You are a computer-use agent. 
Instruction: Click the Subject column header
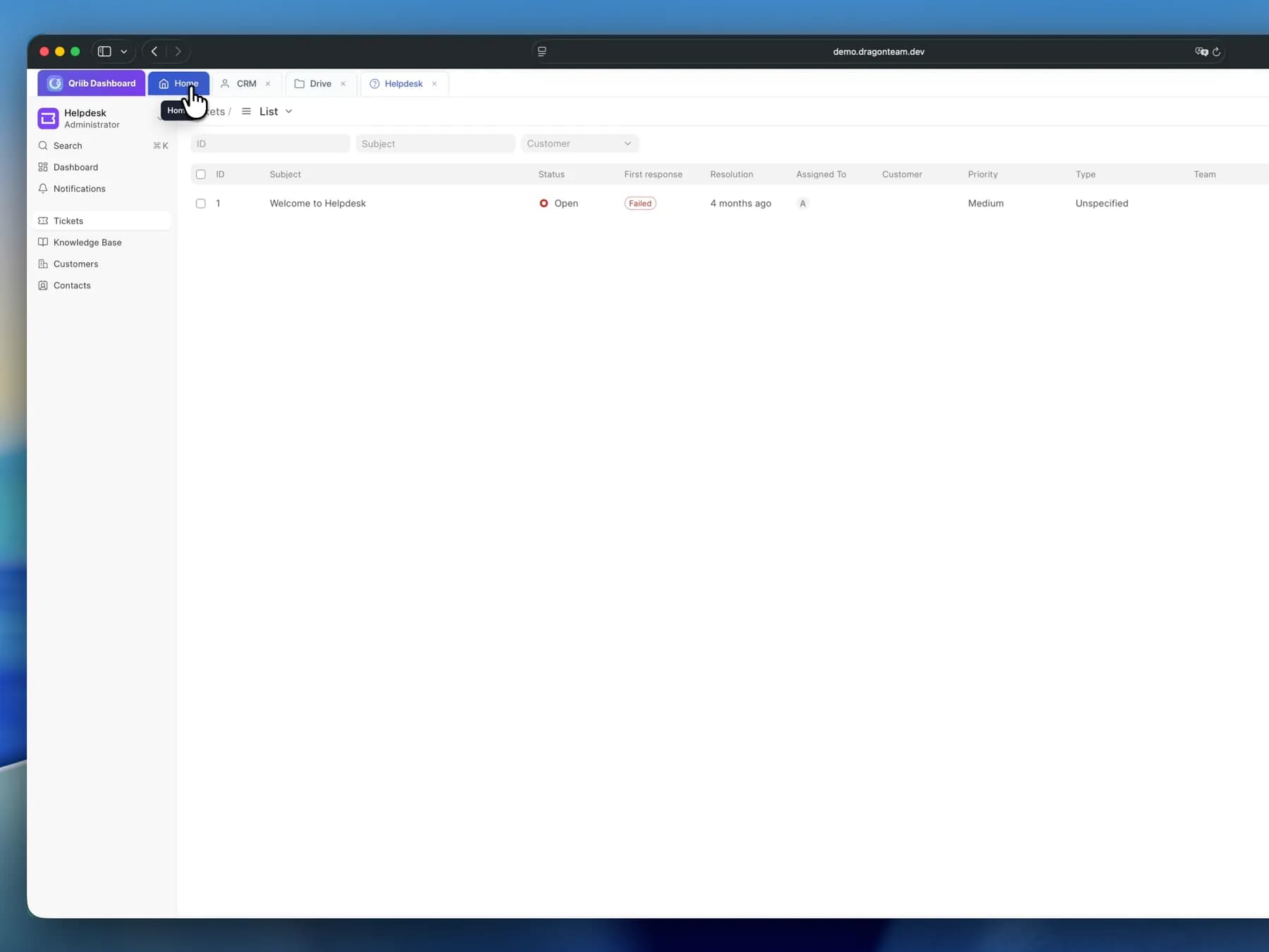285,174
